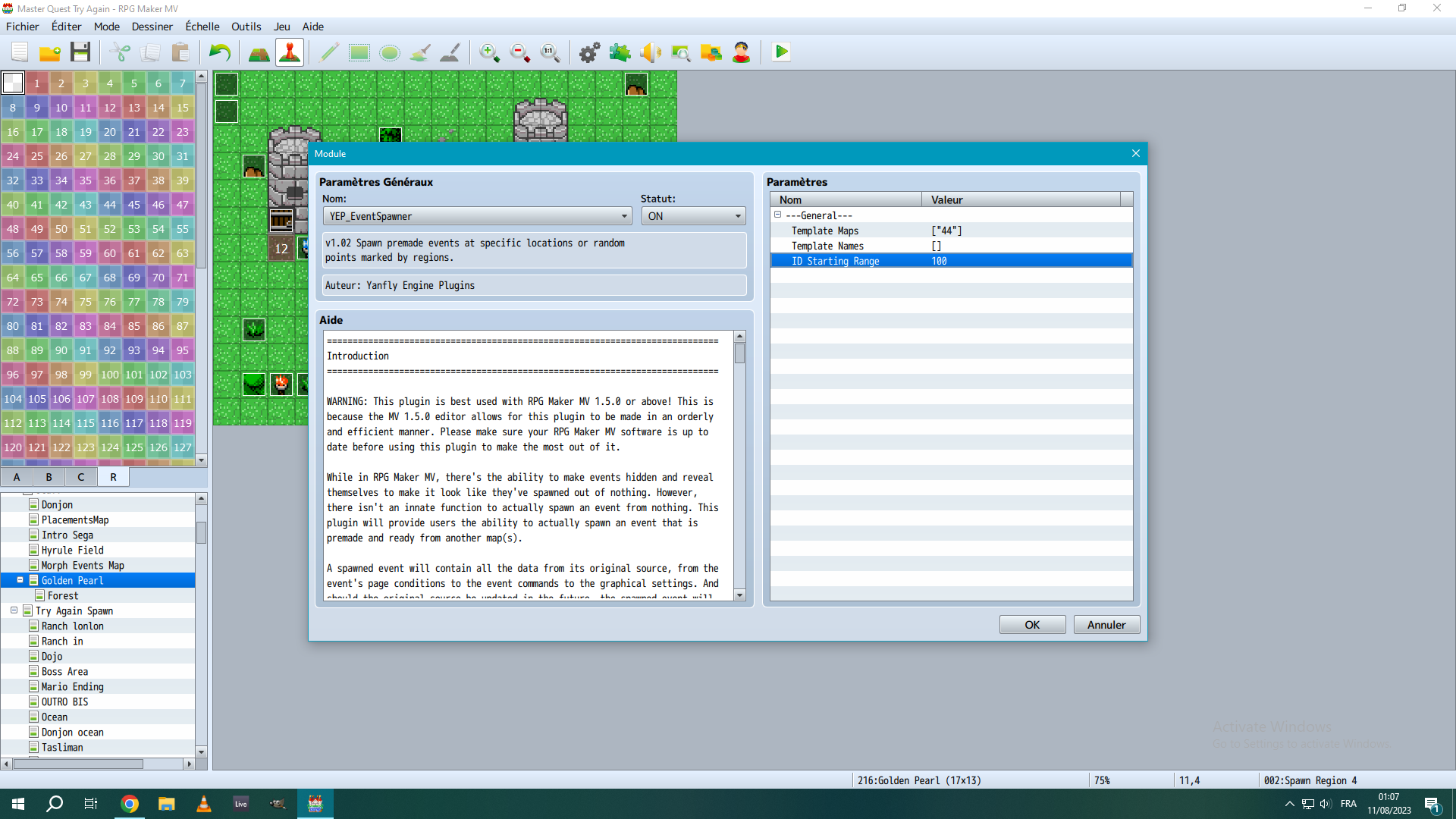Image resolution: width=1456 pixels, height=819 pixels.
Task: Select the ID Starting Range parameter
Action: [x=952, y=261]
